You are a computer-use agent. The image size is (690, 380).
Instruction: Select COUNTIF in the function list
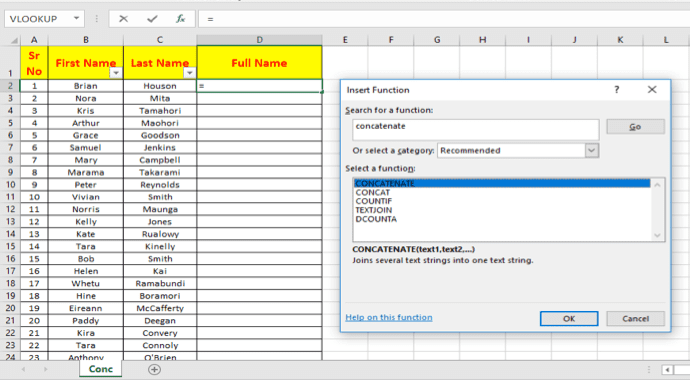click(x=502, y=201)
